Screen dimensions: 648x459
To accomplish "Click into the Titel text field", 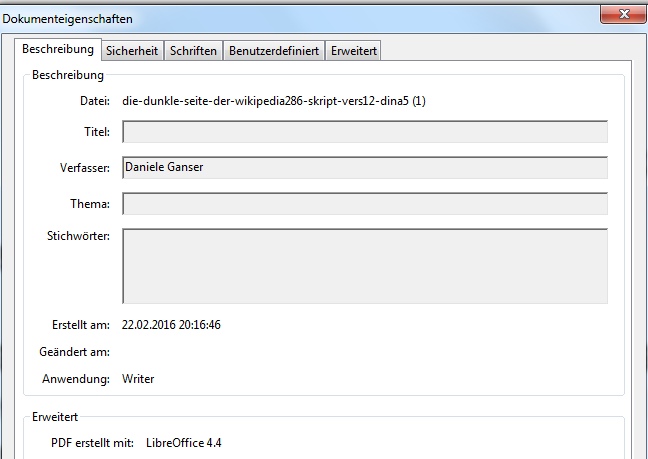I will (364, 132).
